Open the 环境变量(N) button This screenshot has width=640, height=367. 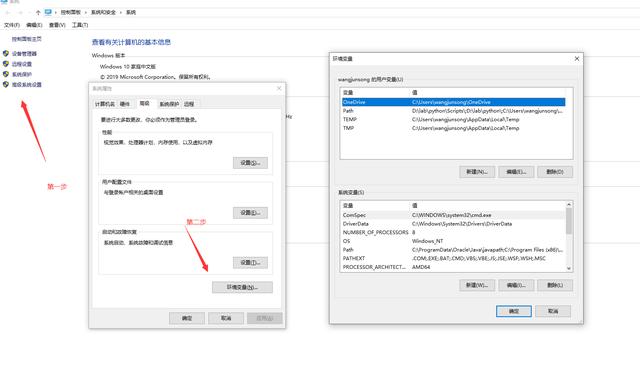pos(242,287)
